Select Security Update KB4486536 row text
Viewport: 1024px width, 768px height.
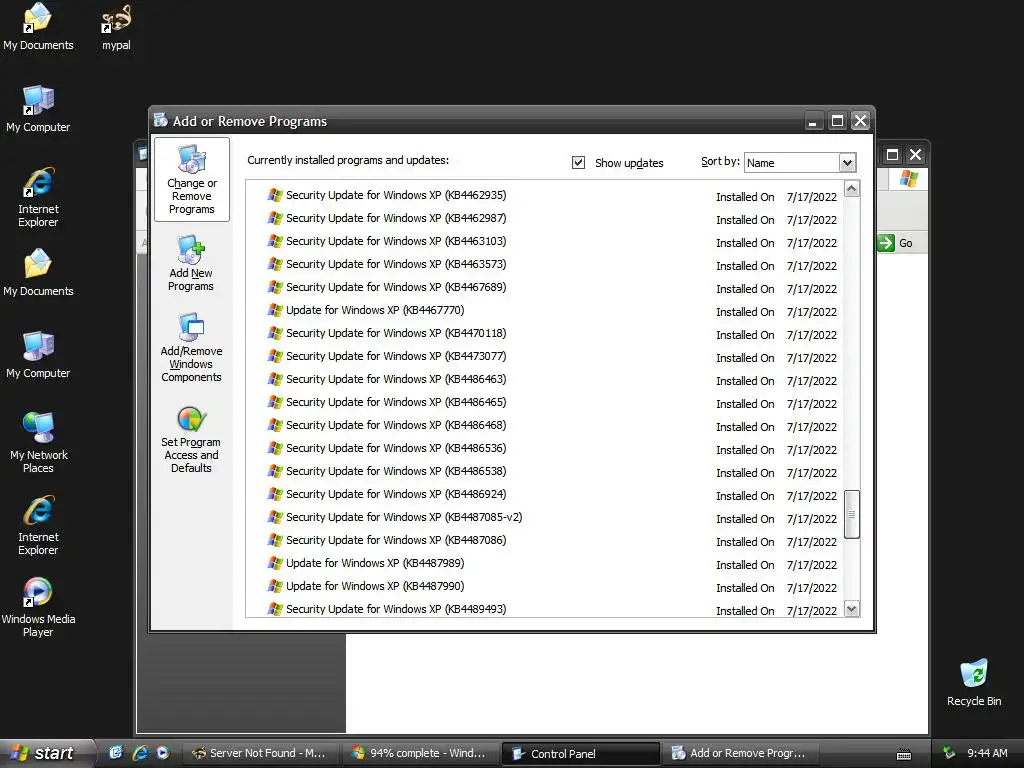click(x=396, y=448)
